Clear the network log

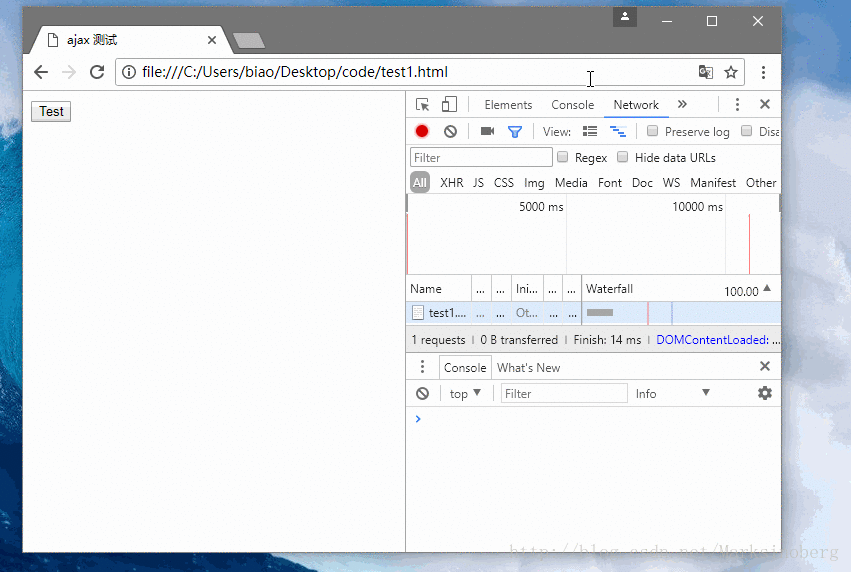450,131
